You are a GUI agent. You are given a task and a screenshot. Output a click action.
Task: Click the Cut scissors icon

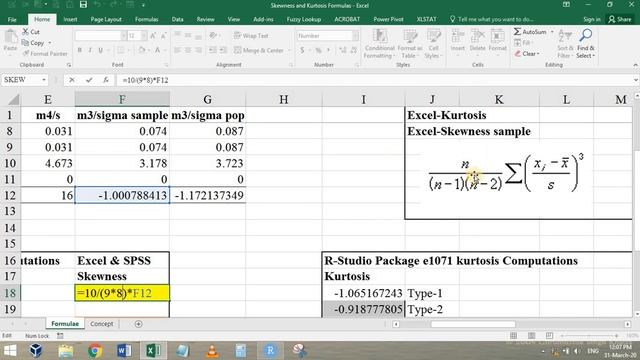tap(26, 31)
